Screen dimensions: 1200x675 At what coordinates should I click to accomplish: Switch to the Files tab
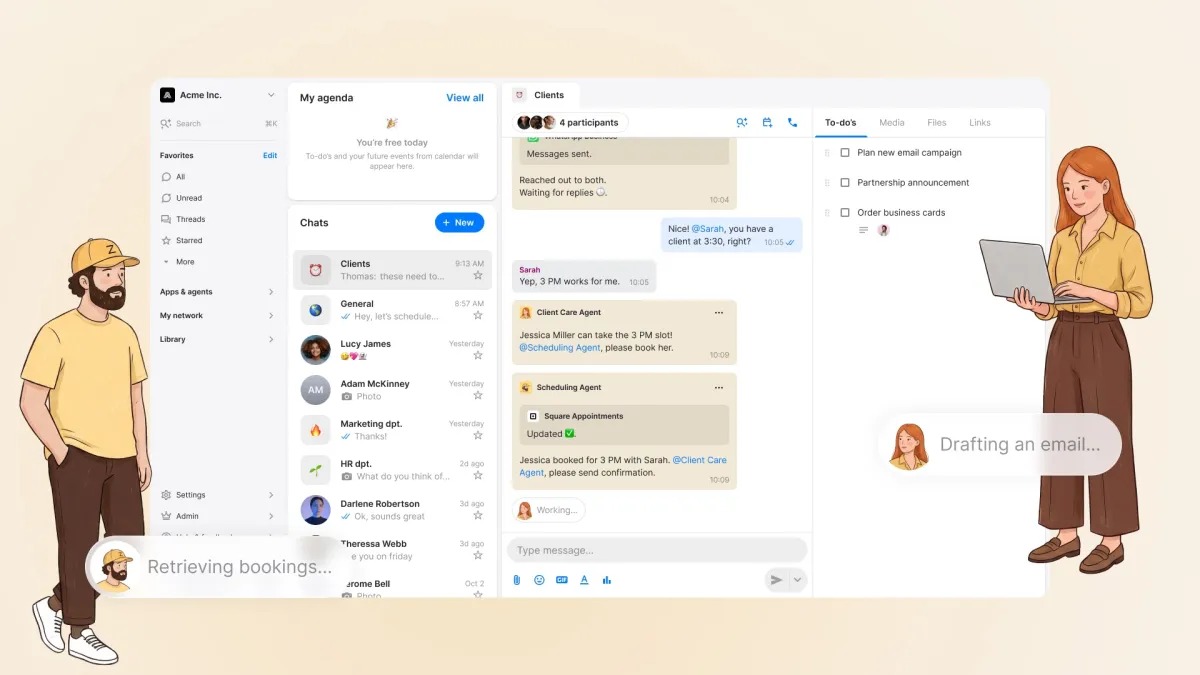coord(937,123)
